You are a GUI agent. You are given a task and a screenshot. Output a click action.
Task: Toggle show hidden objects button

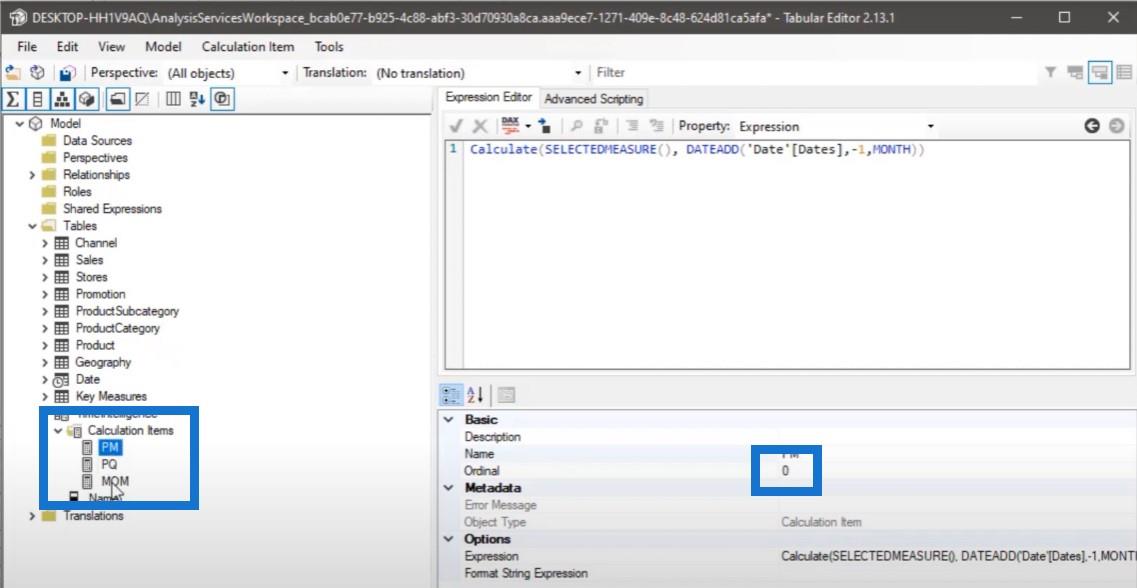point(142,99)
